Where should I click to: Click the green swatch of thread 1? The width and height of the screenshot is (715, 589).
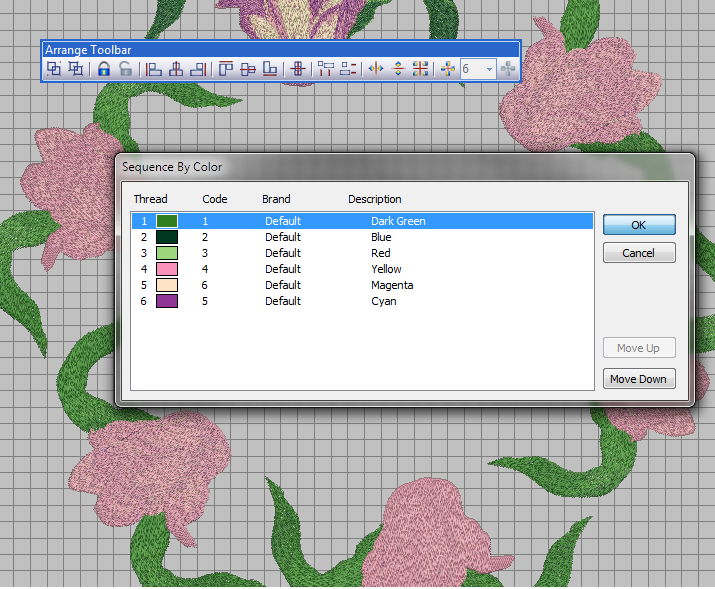click(x=167, y=221)
